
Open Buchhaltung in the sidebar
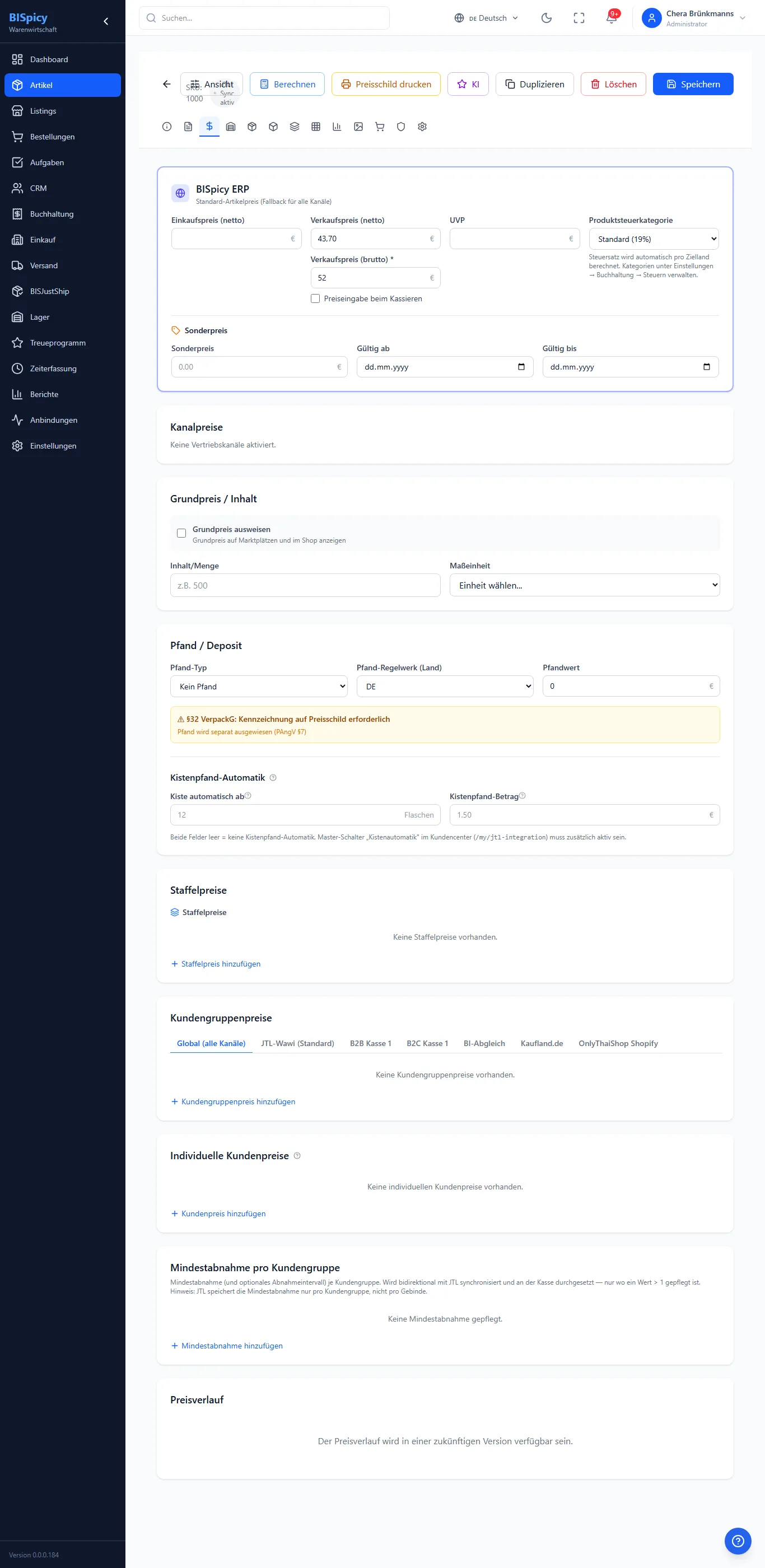tap(63, 214)
